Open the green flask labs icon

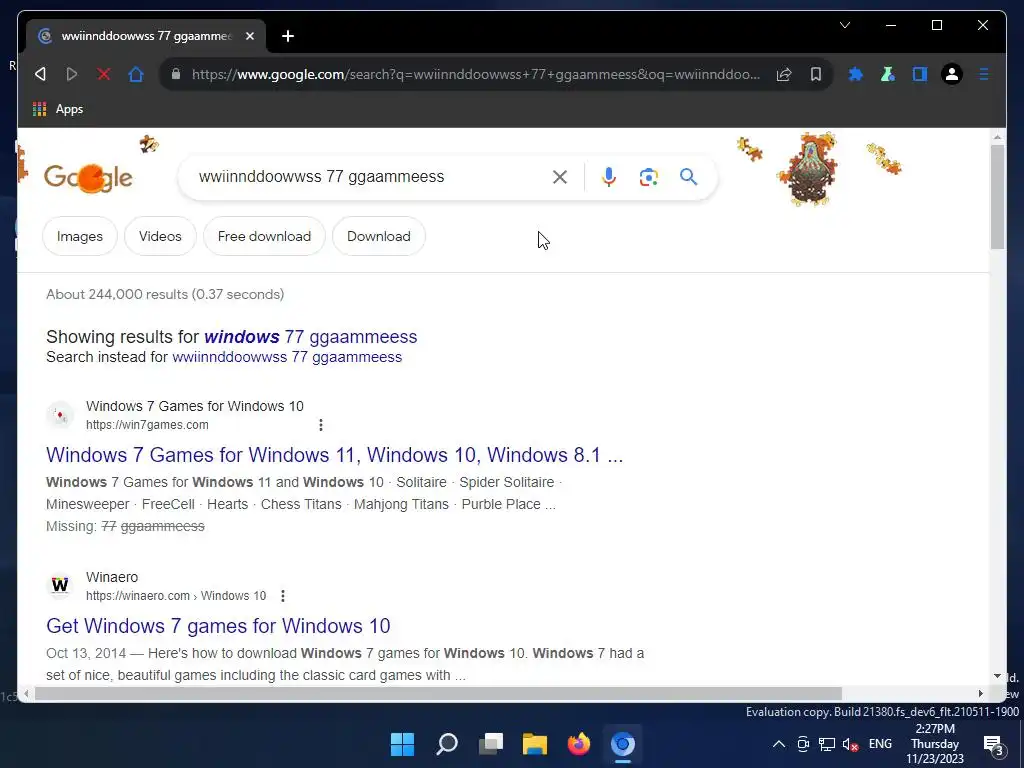tap(888, 74)
